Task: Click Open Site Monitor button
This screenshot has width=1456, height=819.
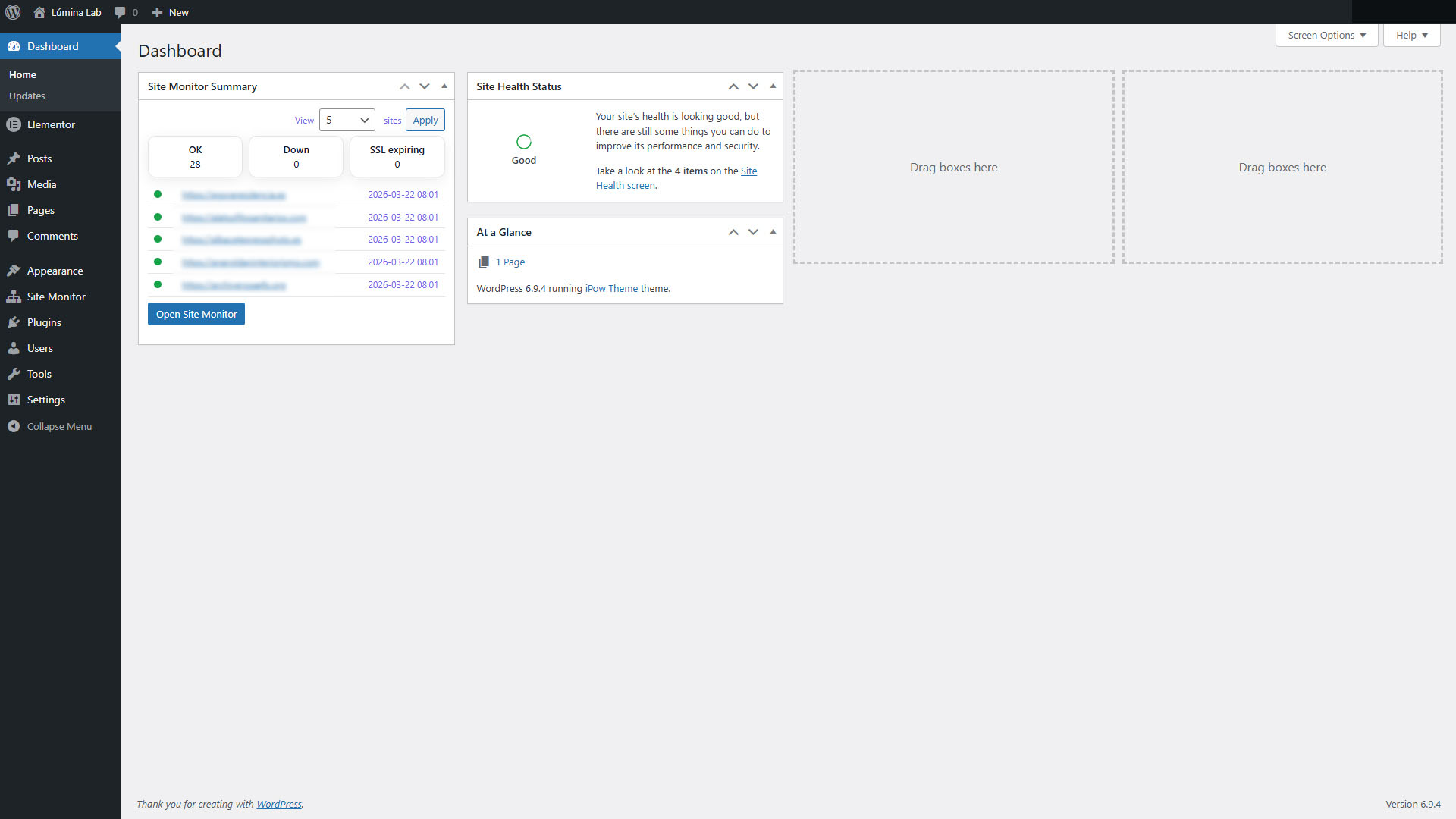Action: 196,314
